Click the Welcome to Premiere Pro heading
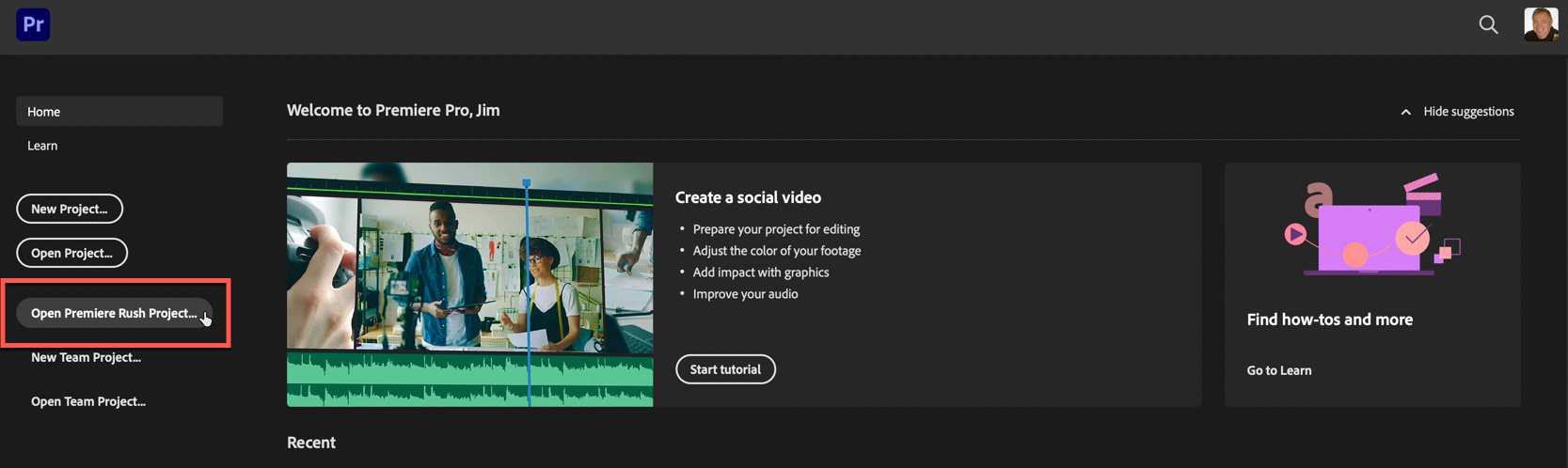 (393, 110)
